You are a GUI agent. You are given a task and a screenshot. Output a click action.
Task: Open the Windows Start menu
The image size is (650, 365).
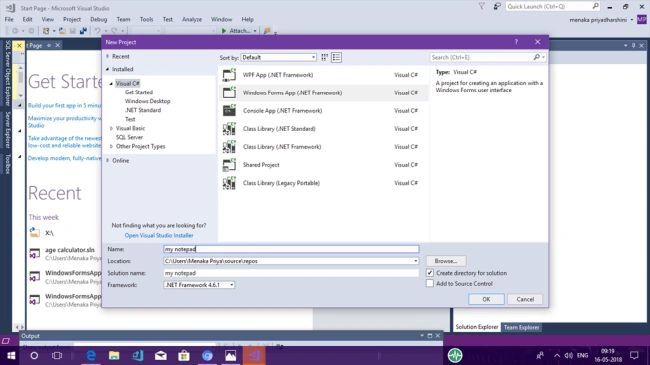click(x=11, y=355)
